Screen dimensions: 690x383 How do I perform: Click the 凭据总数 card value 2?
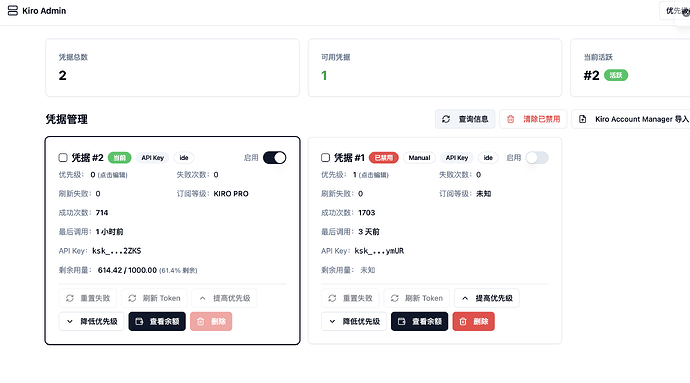point(62,76)
